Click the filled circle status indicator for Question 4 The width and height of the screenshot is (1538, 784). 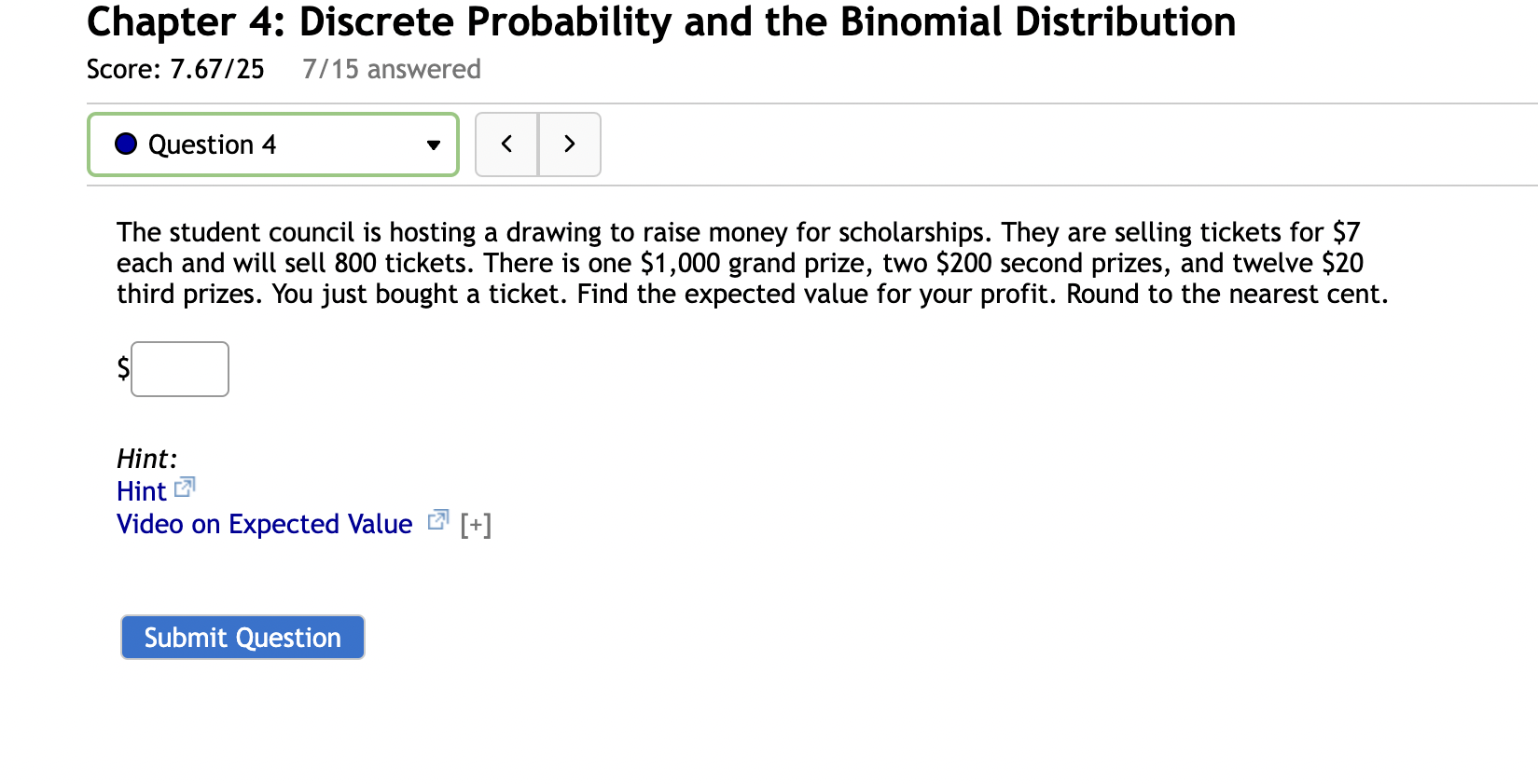(124, 144)
